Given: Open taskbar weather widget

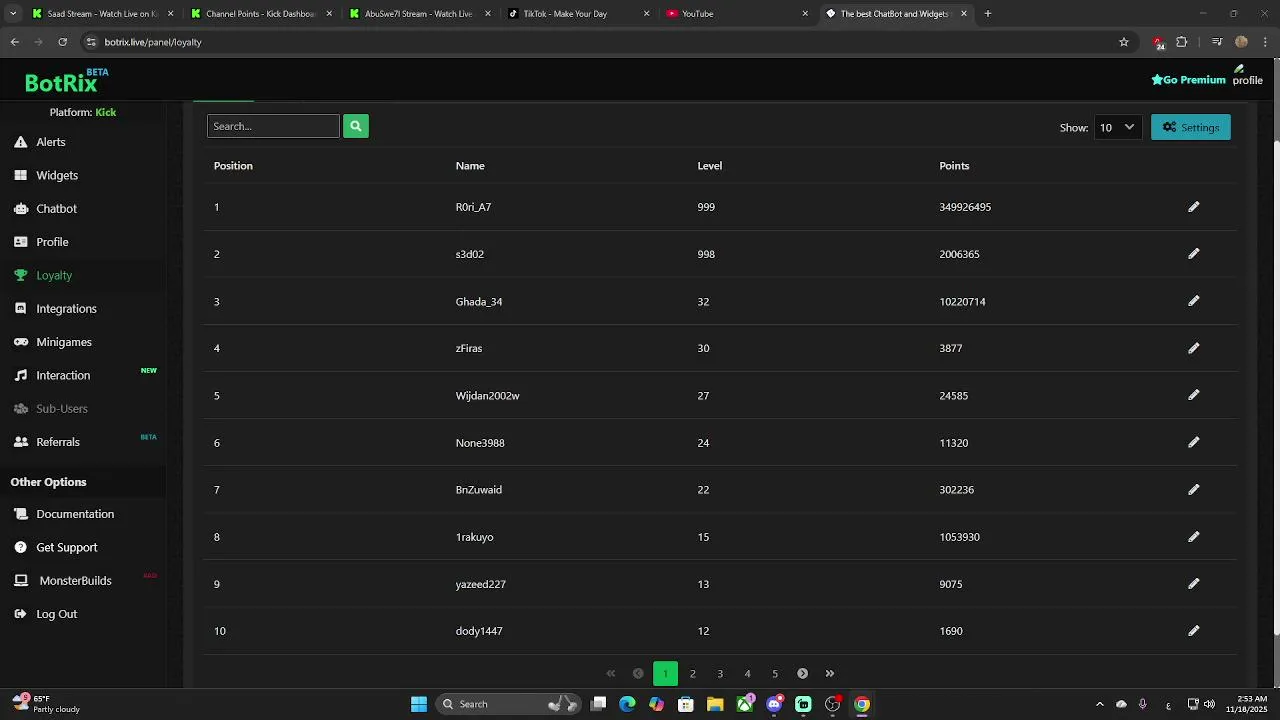Looking at the screenshot, I should pos(45,704).
